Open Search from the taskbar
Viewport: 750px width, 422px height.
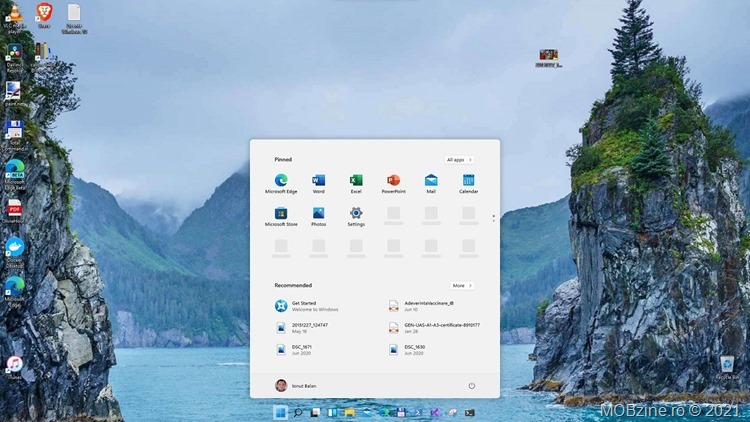point(298,412)
